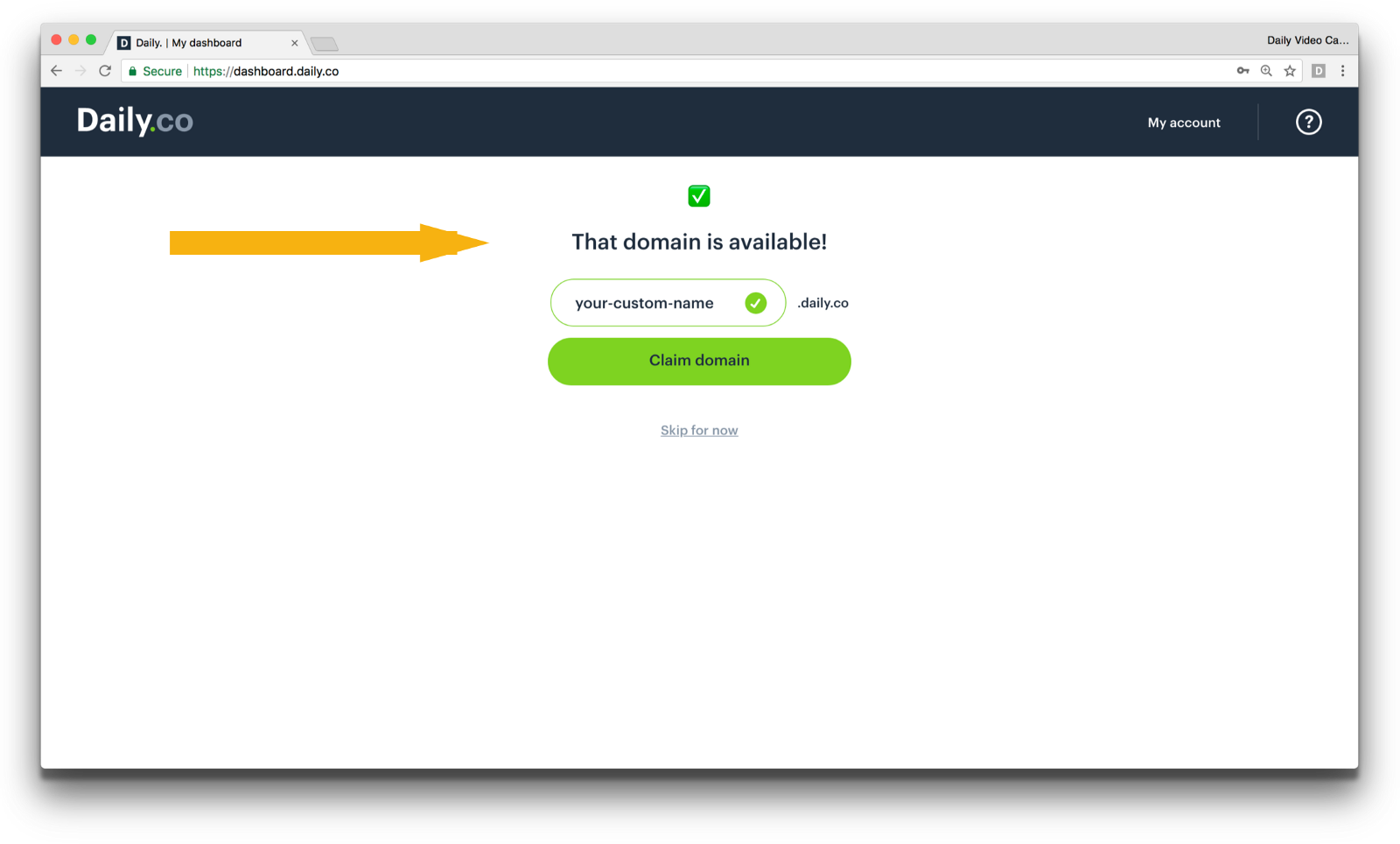Click the Skip for now link
This screenshot has height=844, width=1400.
[699, 430]
